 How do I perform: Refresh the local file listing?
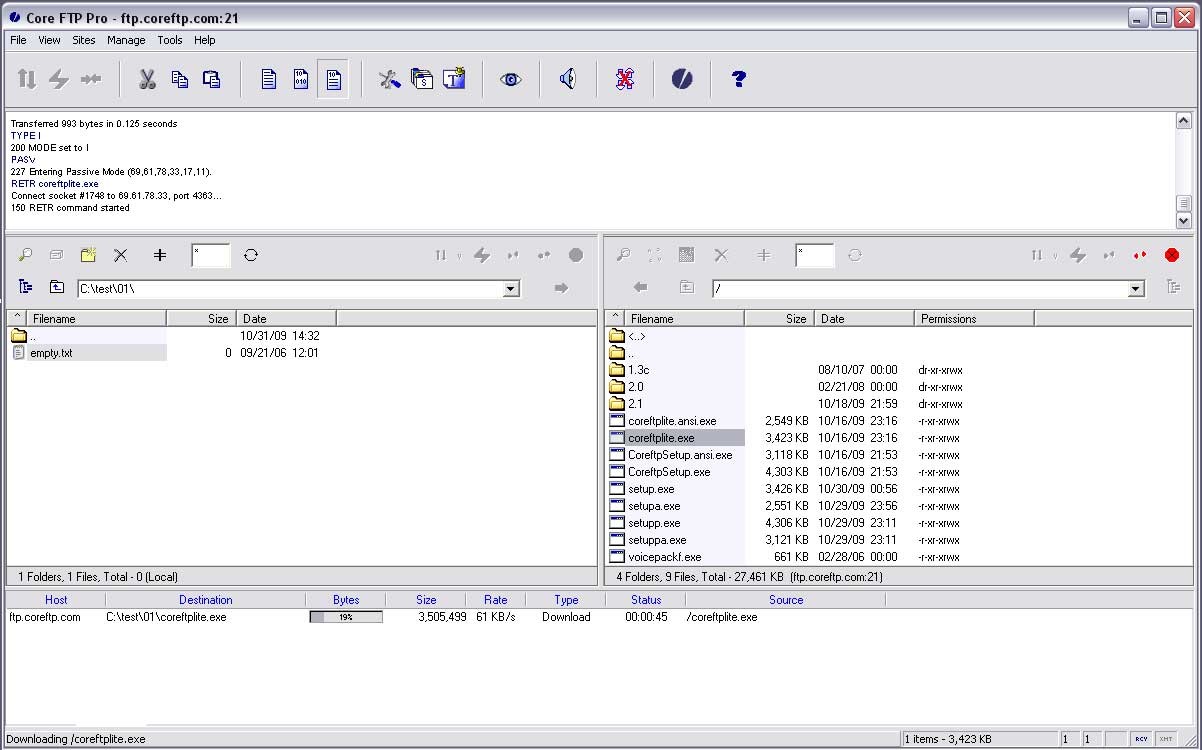coord(251,255)
